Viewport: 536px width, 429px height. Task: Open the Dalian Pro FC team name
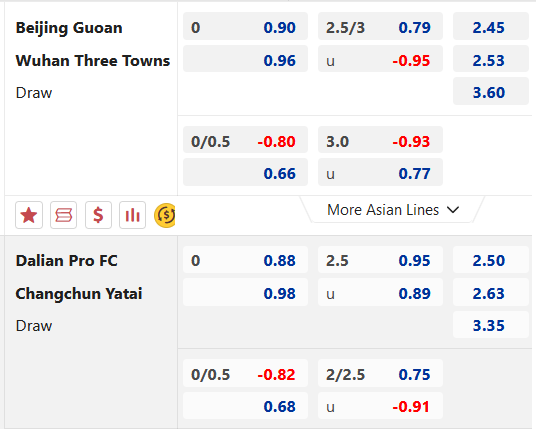[67, 260]
